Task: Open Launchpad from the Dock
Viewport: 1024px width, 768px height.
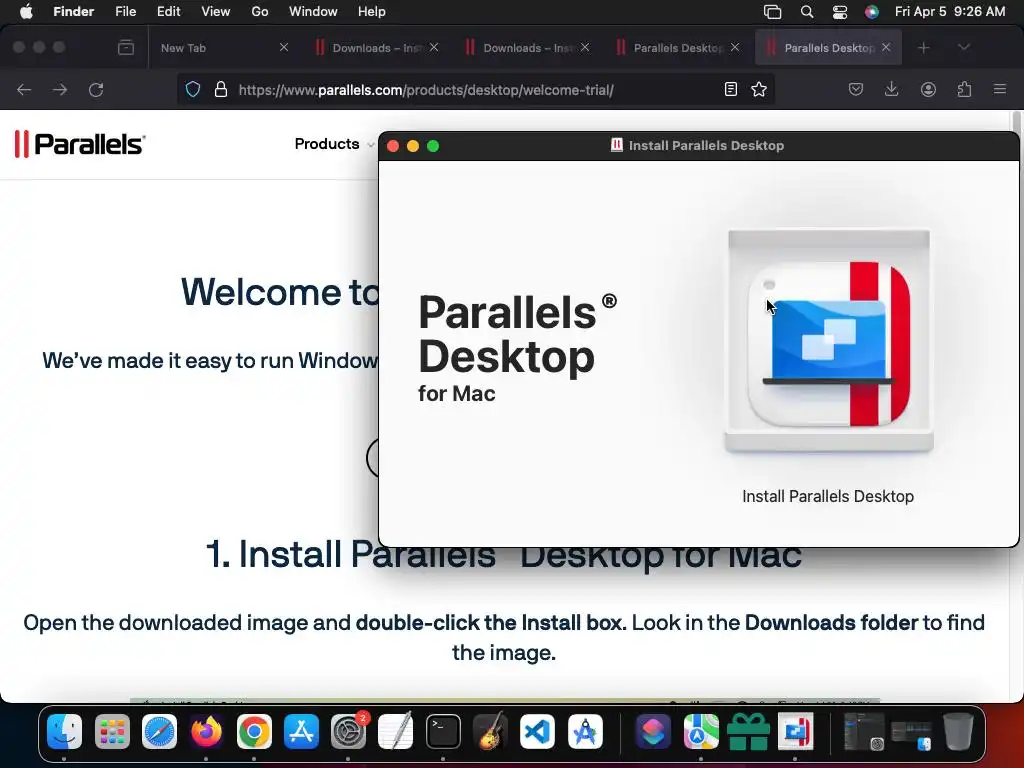Action: click(x=112, y=731)
